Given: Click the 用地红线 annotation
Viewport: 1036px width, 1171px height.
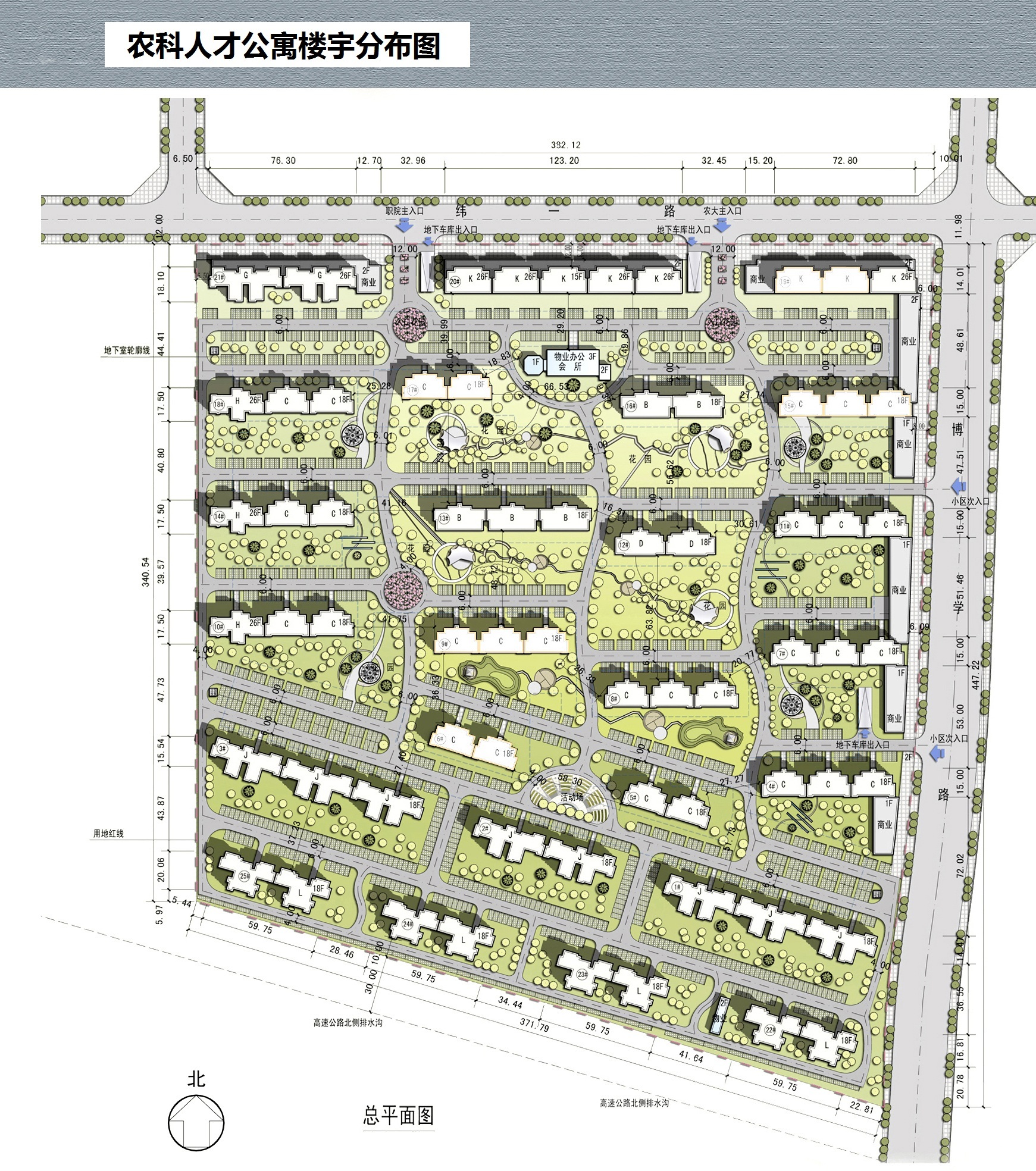Looking at the screenshot, I should (x=108, y=834).
